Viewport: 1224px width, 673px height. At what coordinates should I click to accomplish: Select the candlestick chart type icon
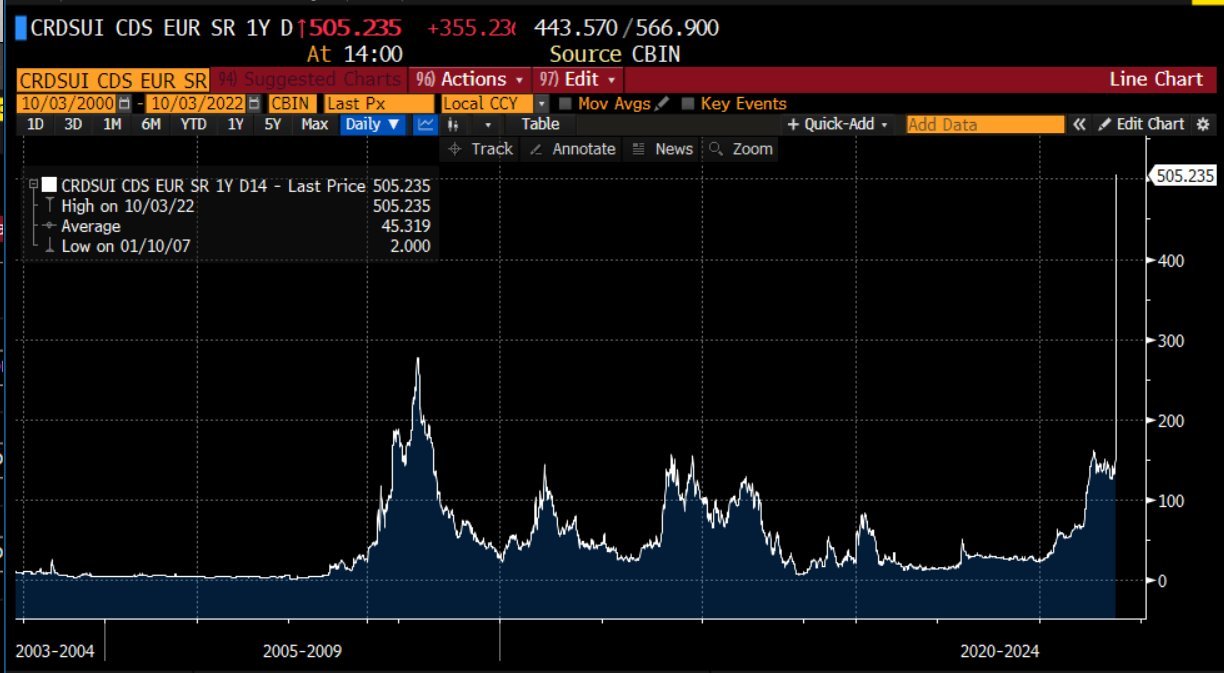click(x=454, y=124)
